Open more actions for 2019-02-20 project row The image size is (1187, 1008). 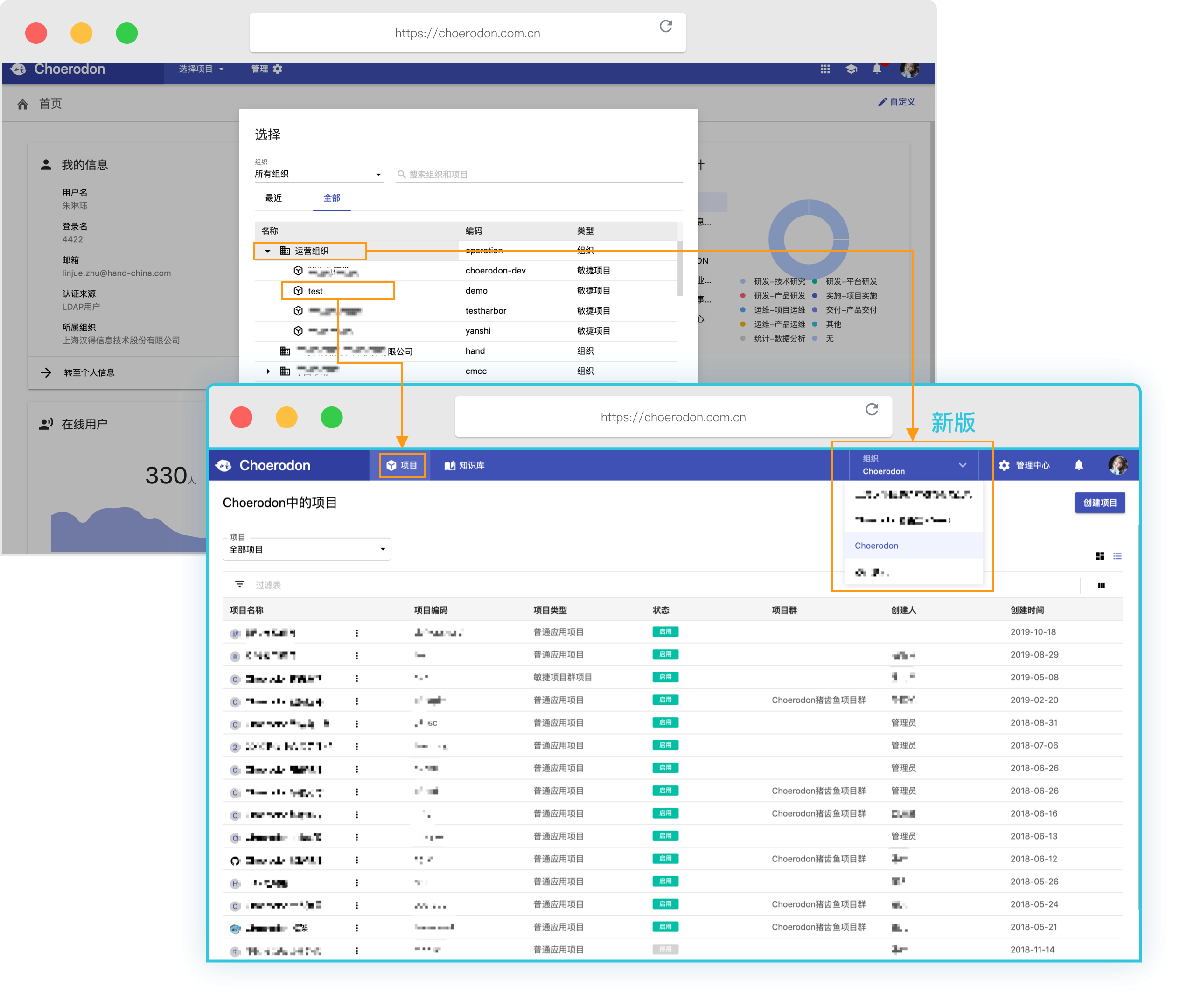tap(356, 701)
